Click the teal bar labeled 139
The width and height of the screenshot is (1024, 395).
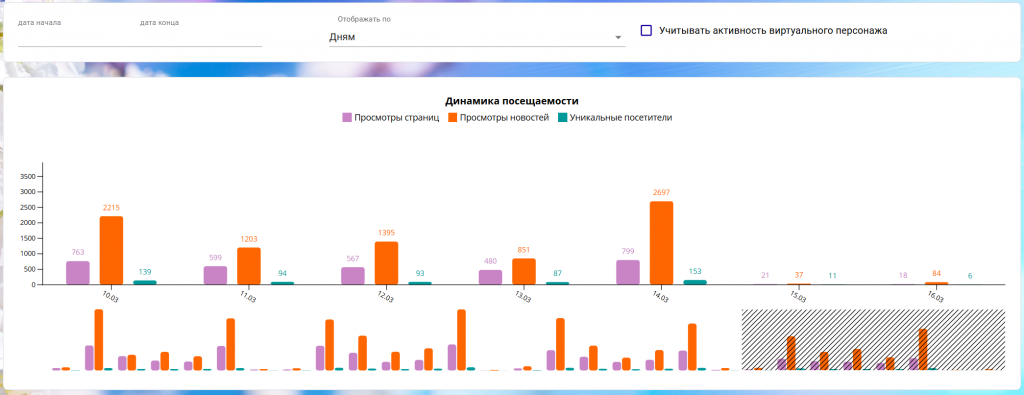coord(145,283)
